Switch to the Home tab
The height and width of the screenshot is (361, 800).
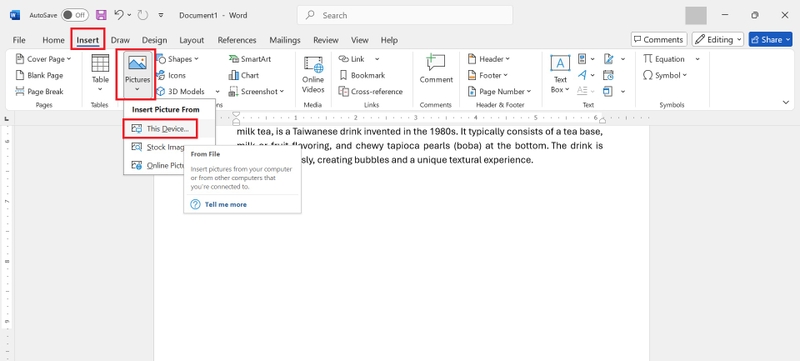click(x=53, y=40)
